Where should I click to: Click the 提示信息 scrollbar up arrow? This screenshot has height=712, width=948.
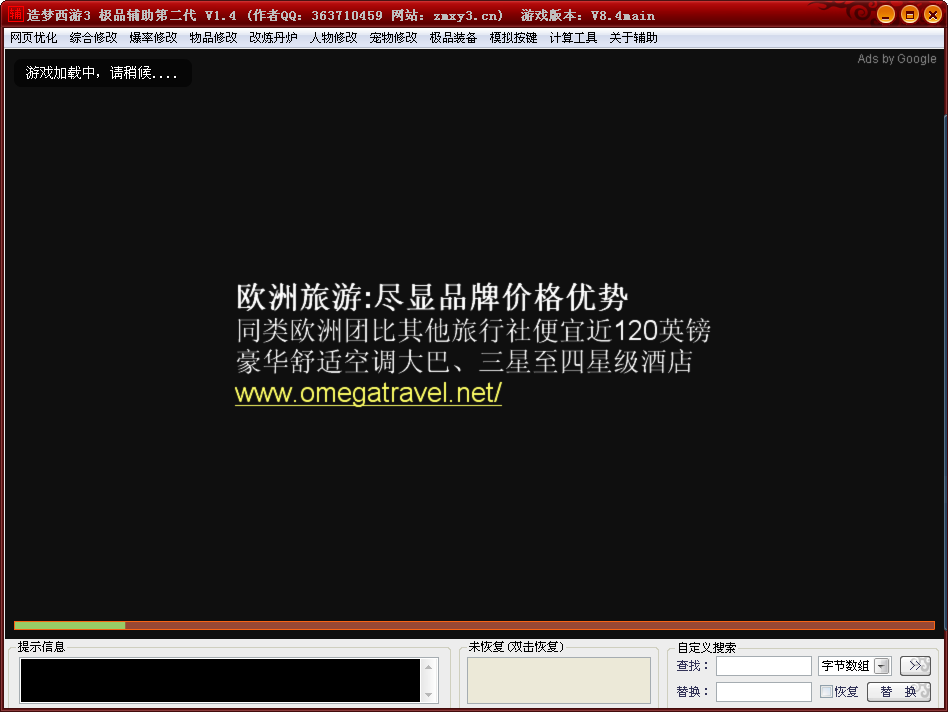[x=429, y=667]
